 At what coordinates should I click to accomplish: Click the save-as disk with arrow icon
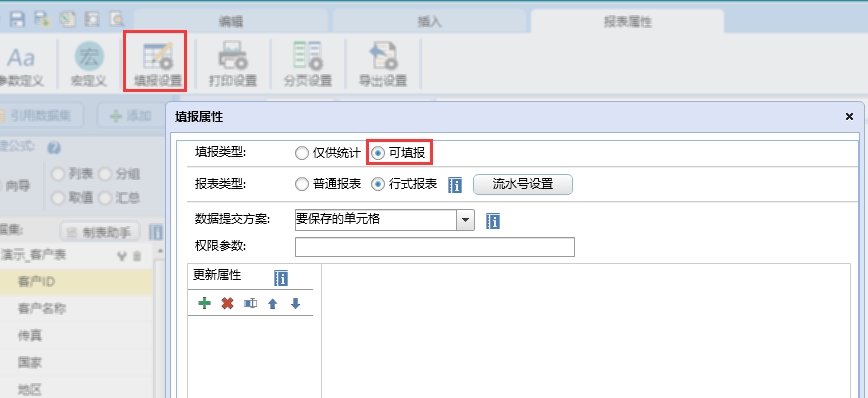coord(42,19)
